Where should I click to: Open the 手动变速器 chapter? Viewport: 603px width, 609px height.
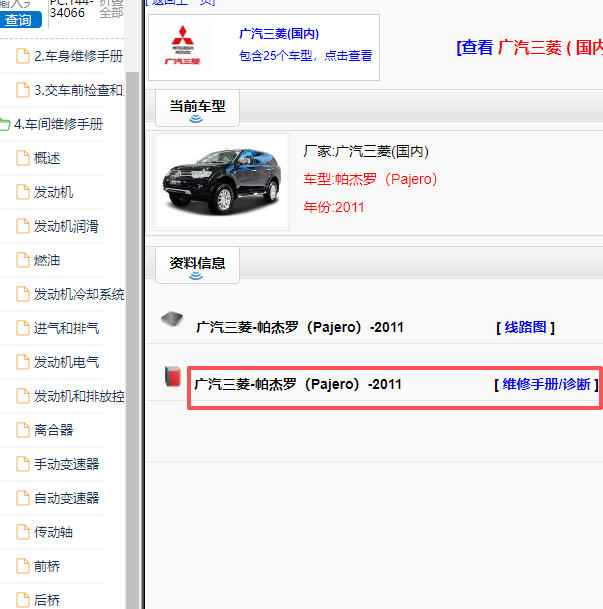point(66,464)
